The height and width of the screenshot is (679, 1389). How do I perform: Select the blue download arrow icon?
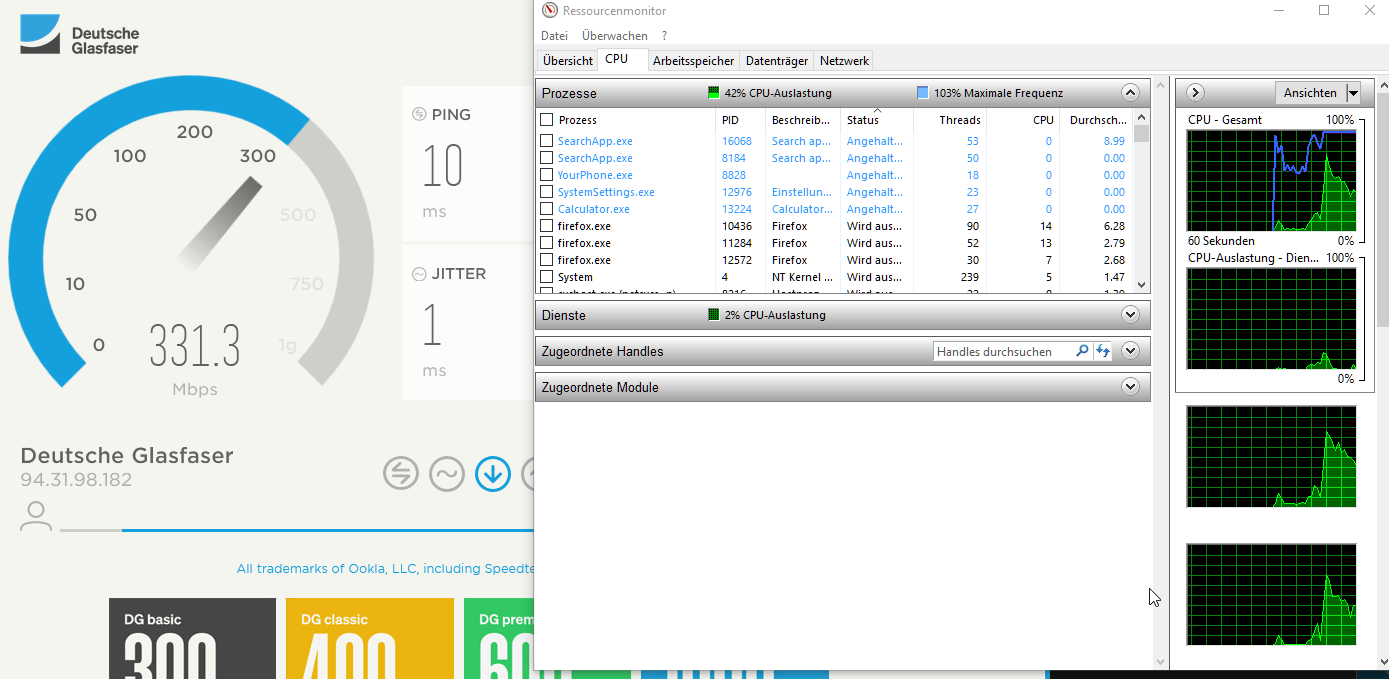[x=493, y=473]
